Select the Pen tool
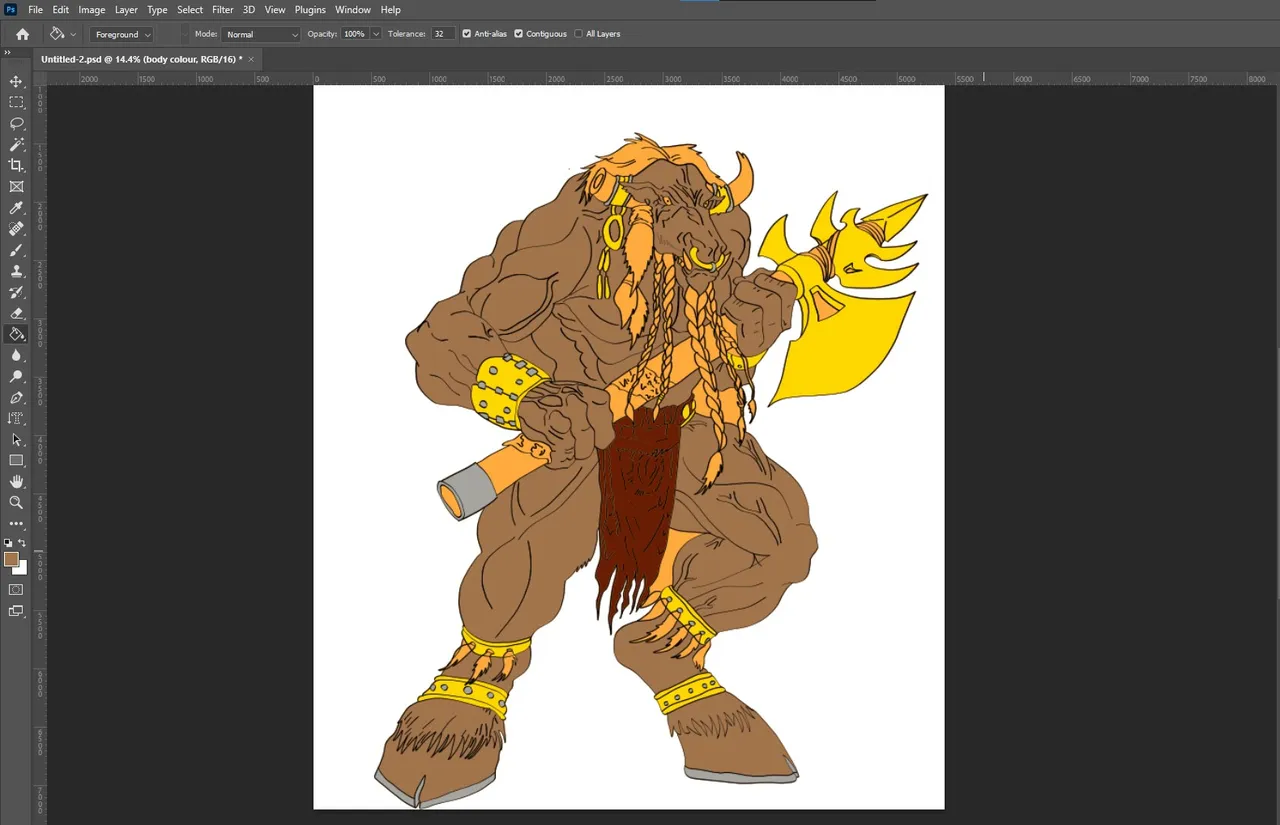Viewport: 1280px width, 825px height. point(16,398)
